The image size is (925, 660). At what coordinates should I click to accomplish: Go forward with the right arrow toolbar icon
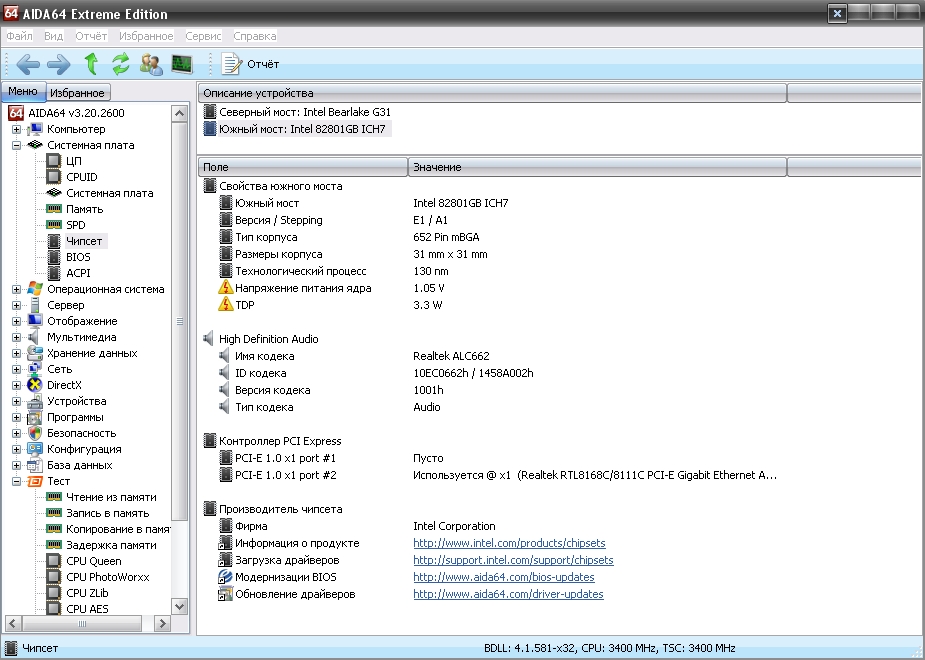pyautogui.click(x=58, y=64)
